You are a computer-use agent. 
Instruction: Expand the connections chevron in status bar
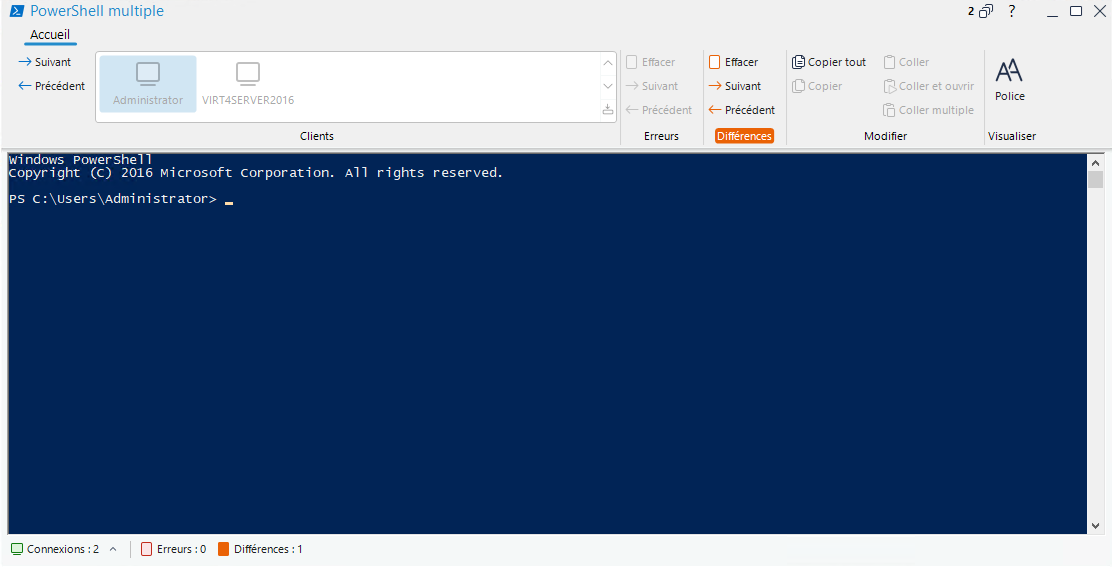113,549
